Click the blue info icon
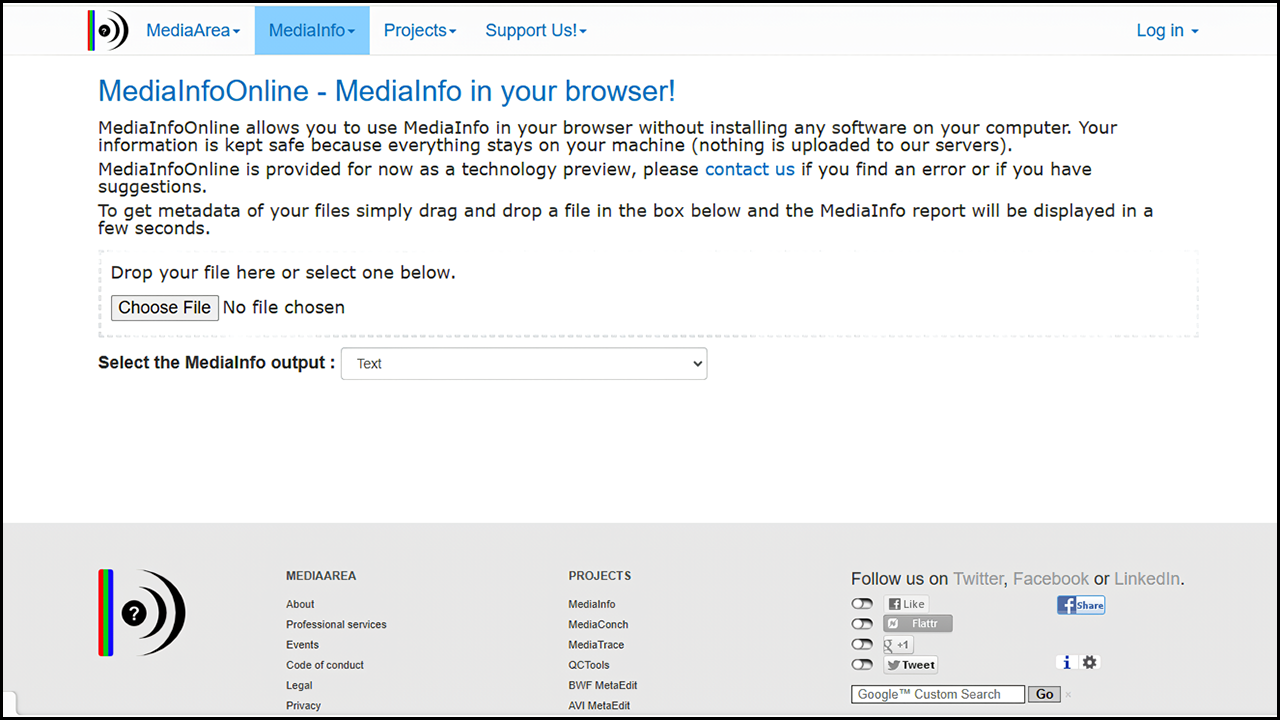Viewport: 1280px width, 720px height. 1066,662
